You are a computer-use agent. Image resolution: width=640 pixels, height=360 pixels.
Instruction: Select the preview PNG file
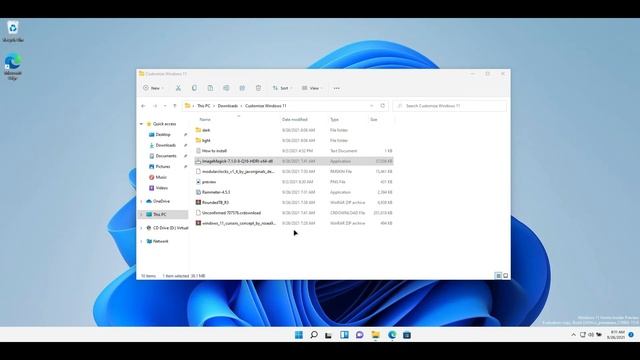pyautogui.click(x=294, y=182)
